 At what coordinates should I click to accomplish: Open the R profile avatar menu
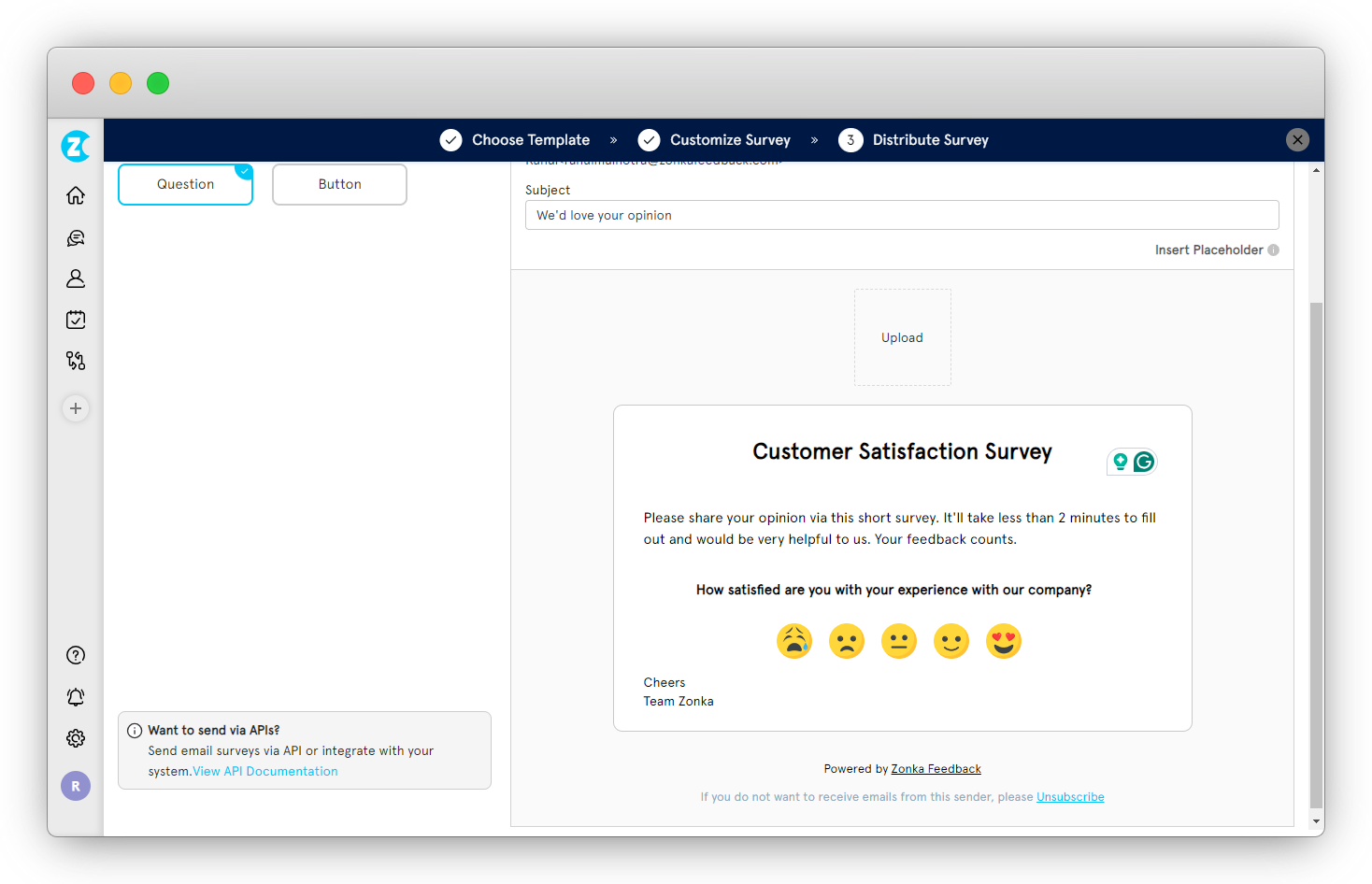[x=75, y=785]
